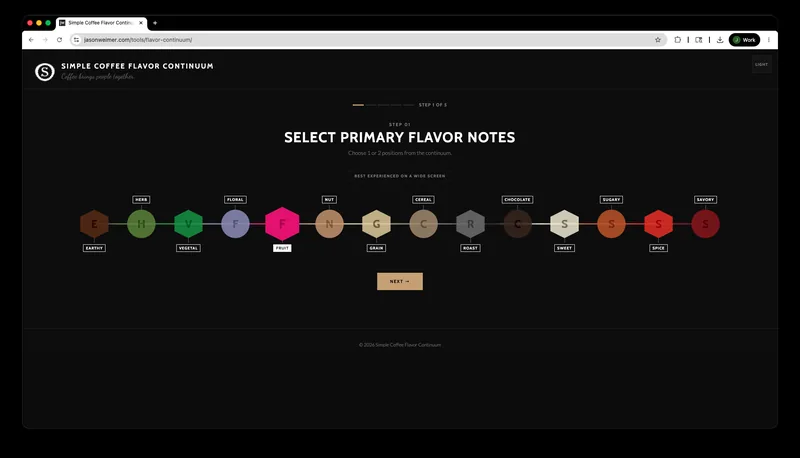The image size is (800, 458).
Task: Choose the green Vegetal hexagon
Action: click(188, 224)
